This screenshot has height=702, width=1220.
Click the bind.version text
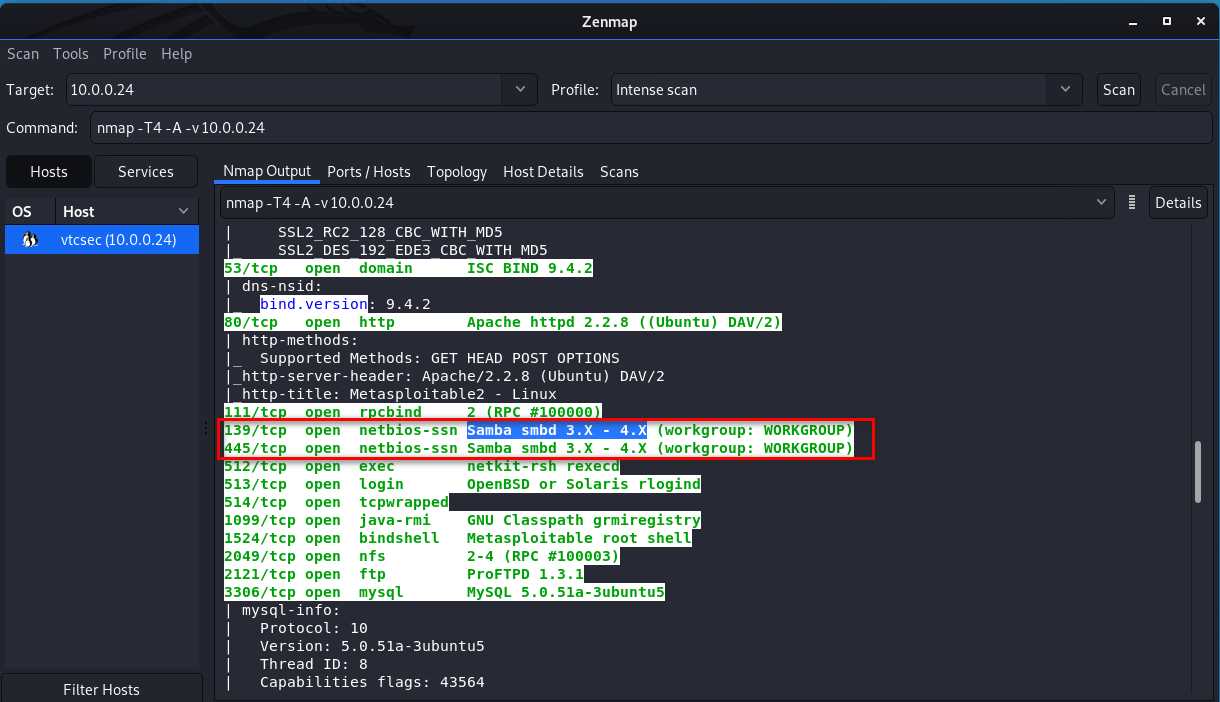(x=315, y=304)
